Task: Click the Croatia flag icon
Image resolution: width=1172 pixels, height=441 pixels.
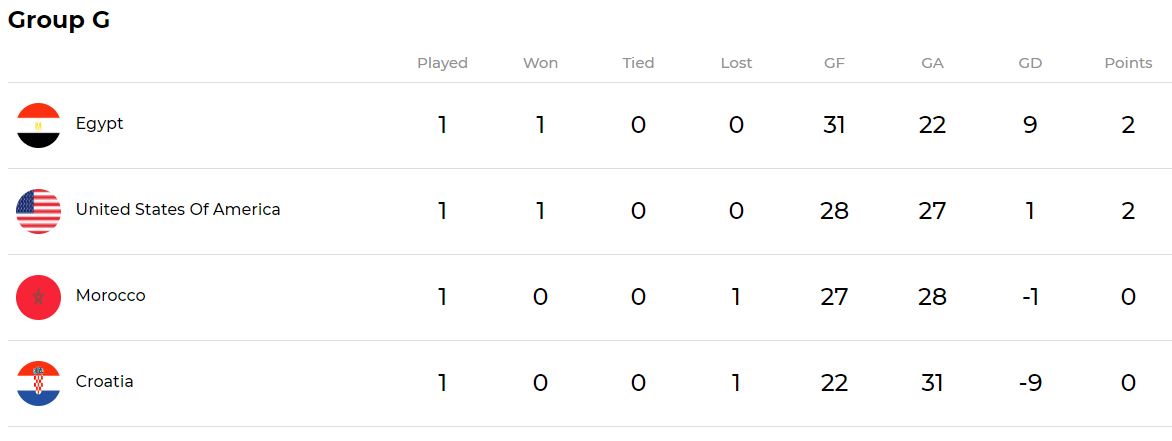Action: pyautogui.click(x=39, y=383)
